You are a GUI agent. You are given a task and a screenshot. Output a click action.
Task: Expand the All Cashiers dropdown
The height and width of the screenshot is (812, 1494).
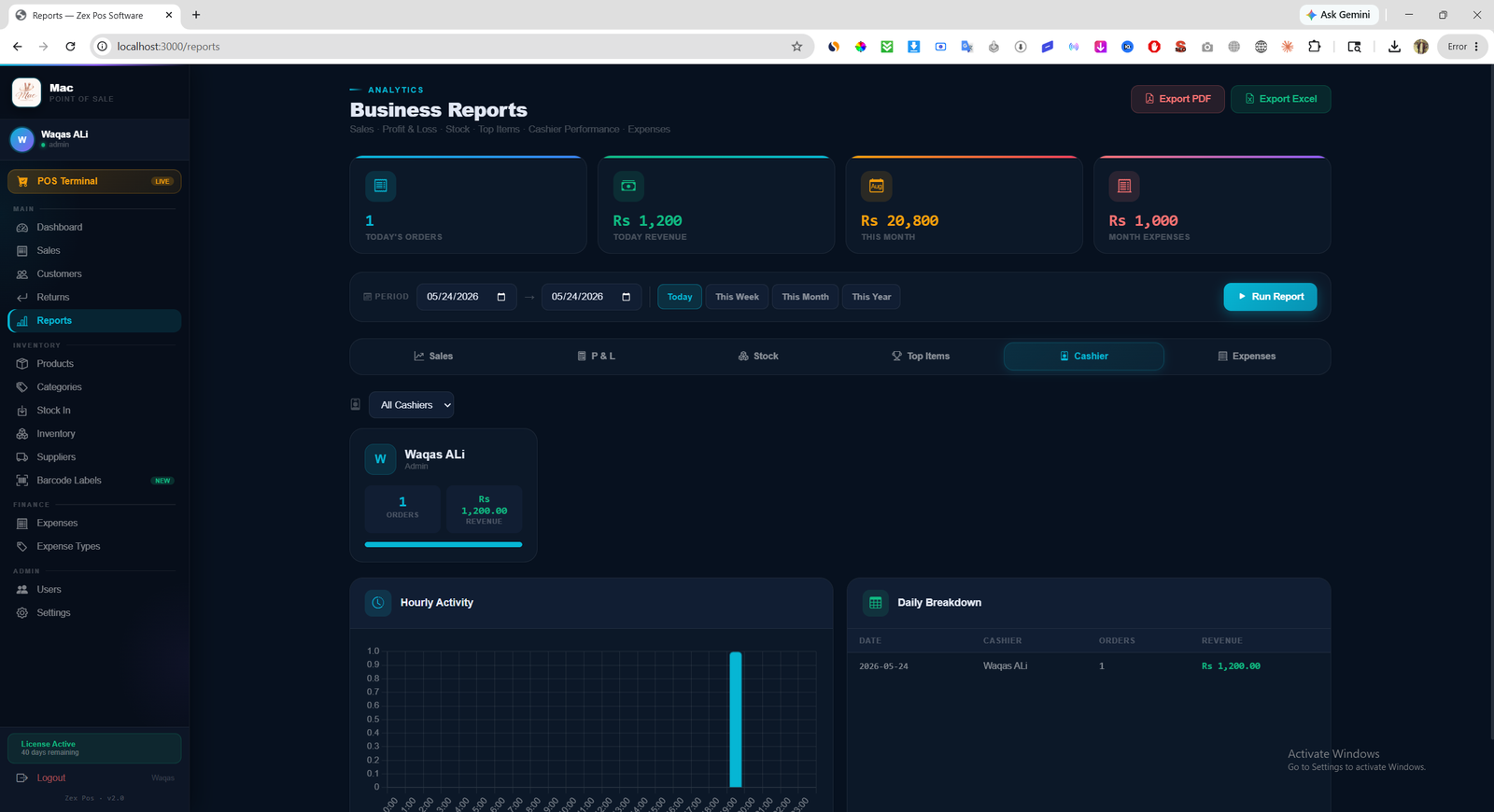pyautogui.click(x=412, y=405)
